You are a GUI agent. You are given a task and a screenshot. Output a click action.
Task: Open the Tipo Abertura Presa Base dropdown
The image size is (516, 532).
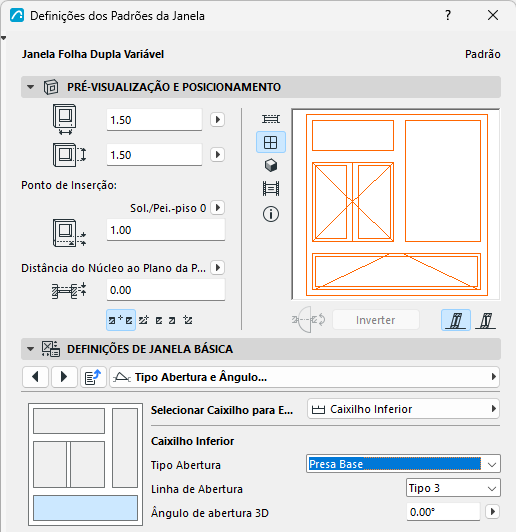(x=403, y=464)
